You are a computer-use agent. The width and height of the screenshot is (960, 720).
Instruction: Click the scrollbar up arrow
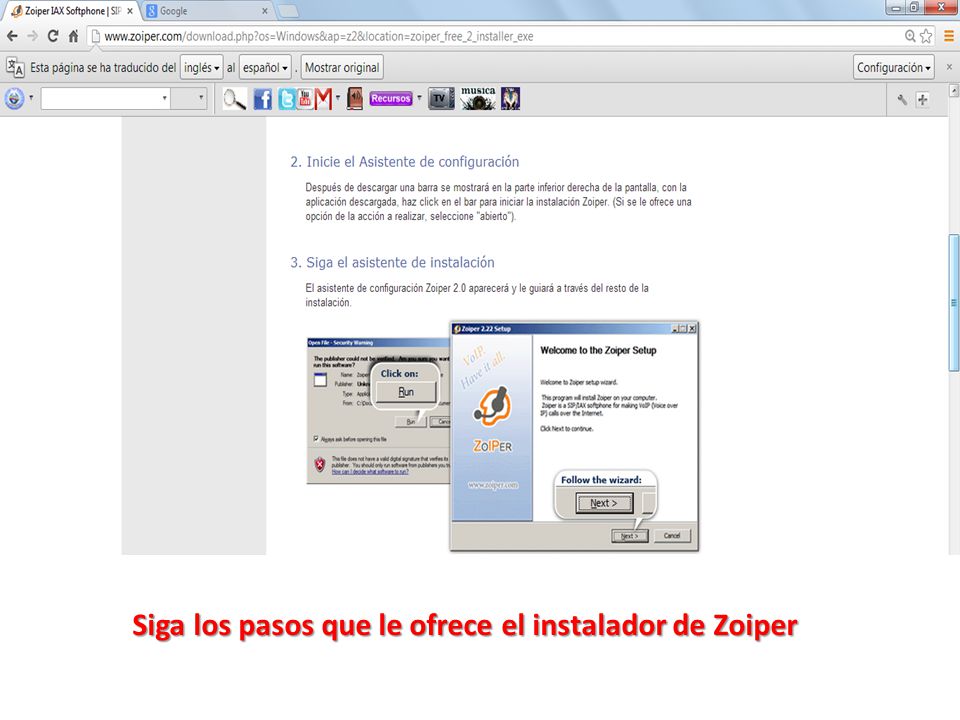pyautogui.click(x=953, y=91)
